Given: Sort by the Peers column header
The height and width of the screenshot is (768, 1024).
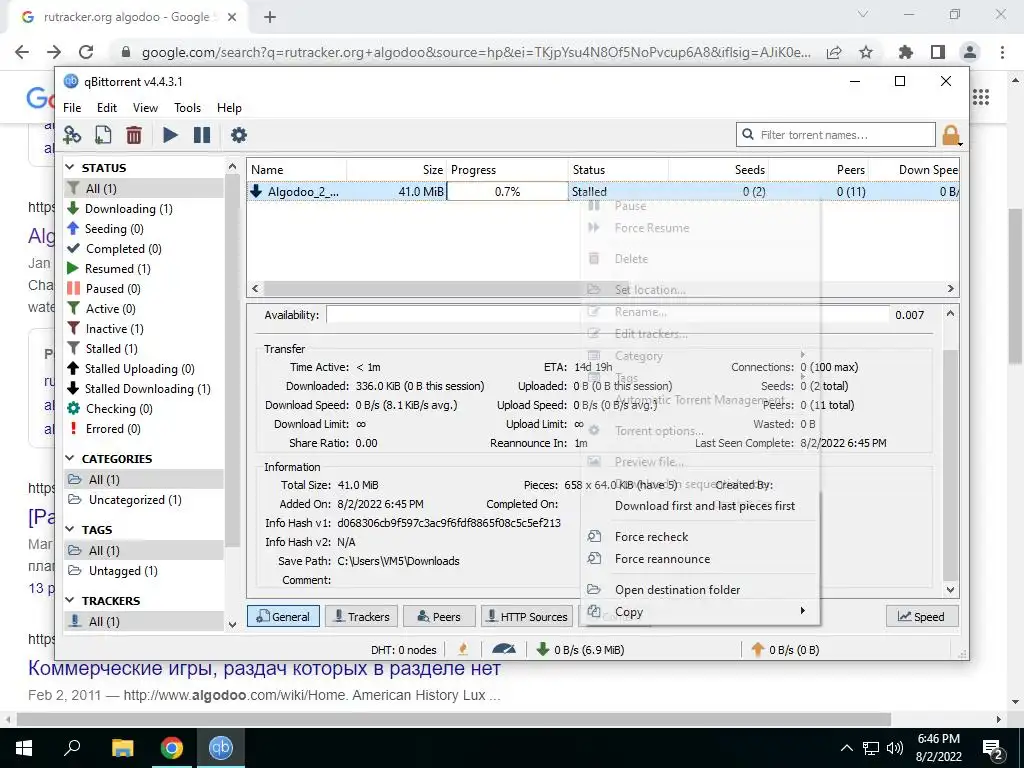Looking at the screenshot, I should (x=818, y=170).
